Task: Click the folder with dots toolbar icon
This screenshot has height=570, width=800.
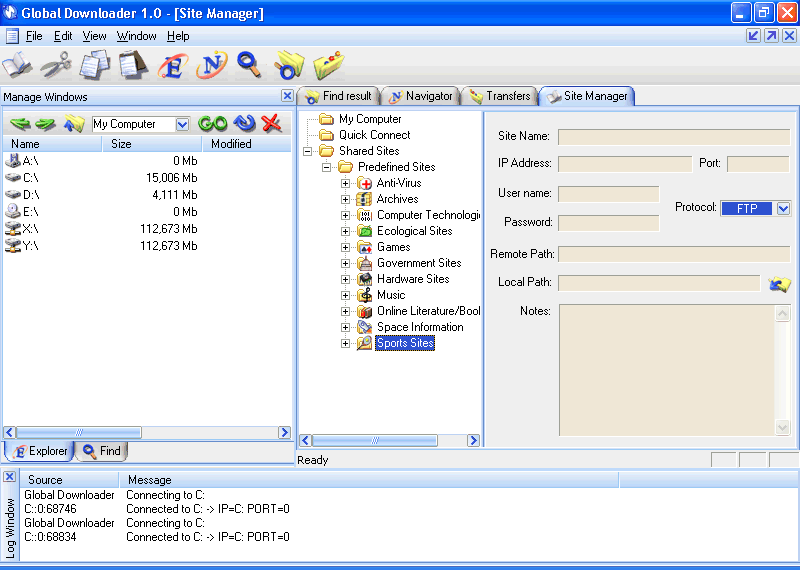Action: [x=329, y=65]
